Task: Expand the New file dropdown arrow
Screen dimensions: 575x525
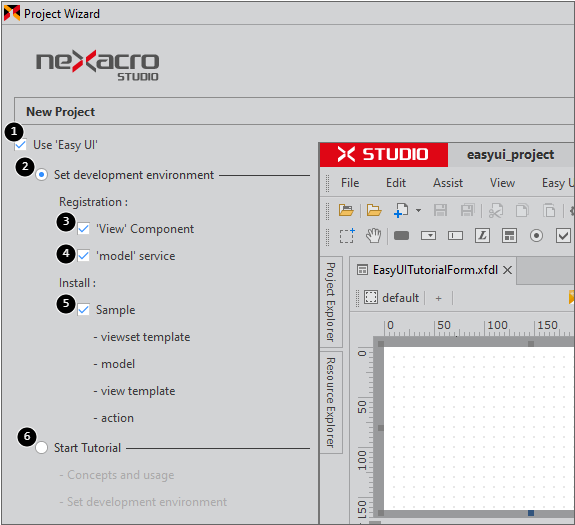Action: pos(418,210)
